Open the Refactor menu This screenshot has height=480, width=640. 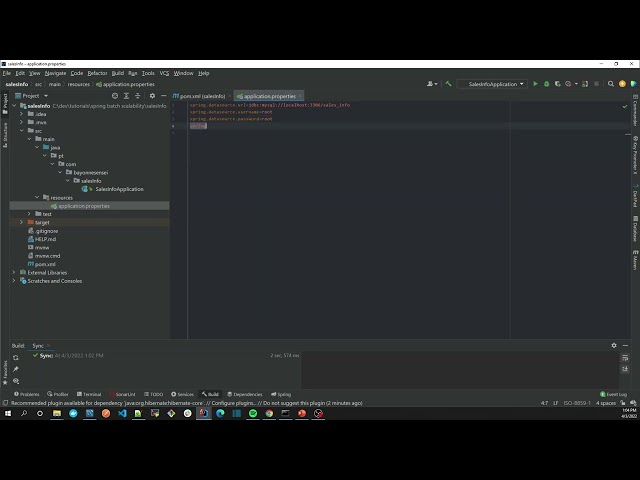pyautogui.click(x=97, y=73)
